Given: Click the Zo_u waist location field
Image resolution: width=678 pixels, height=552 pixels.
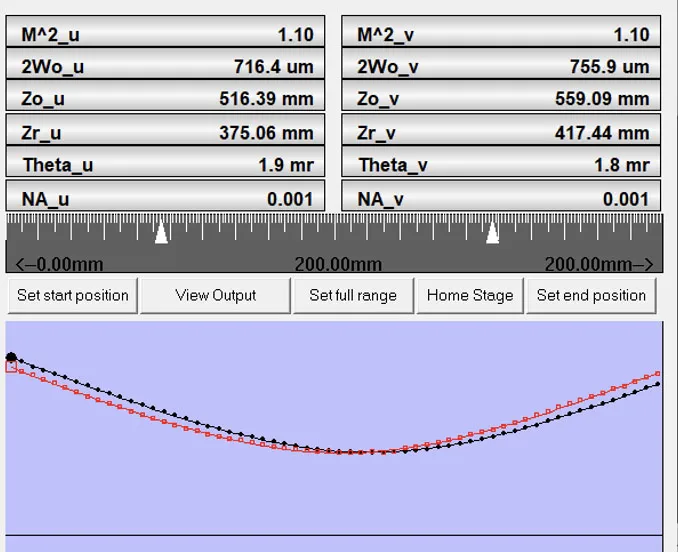Looking at the screenshot, I should pos(166,99).
